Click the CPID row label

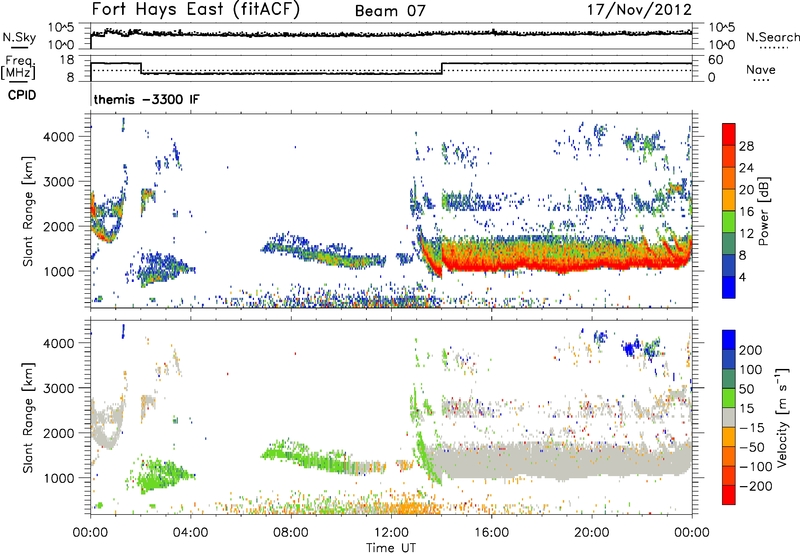22,95
